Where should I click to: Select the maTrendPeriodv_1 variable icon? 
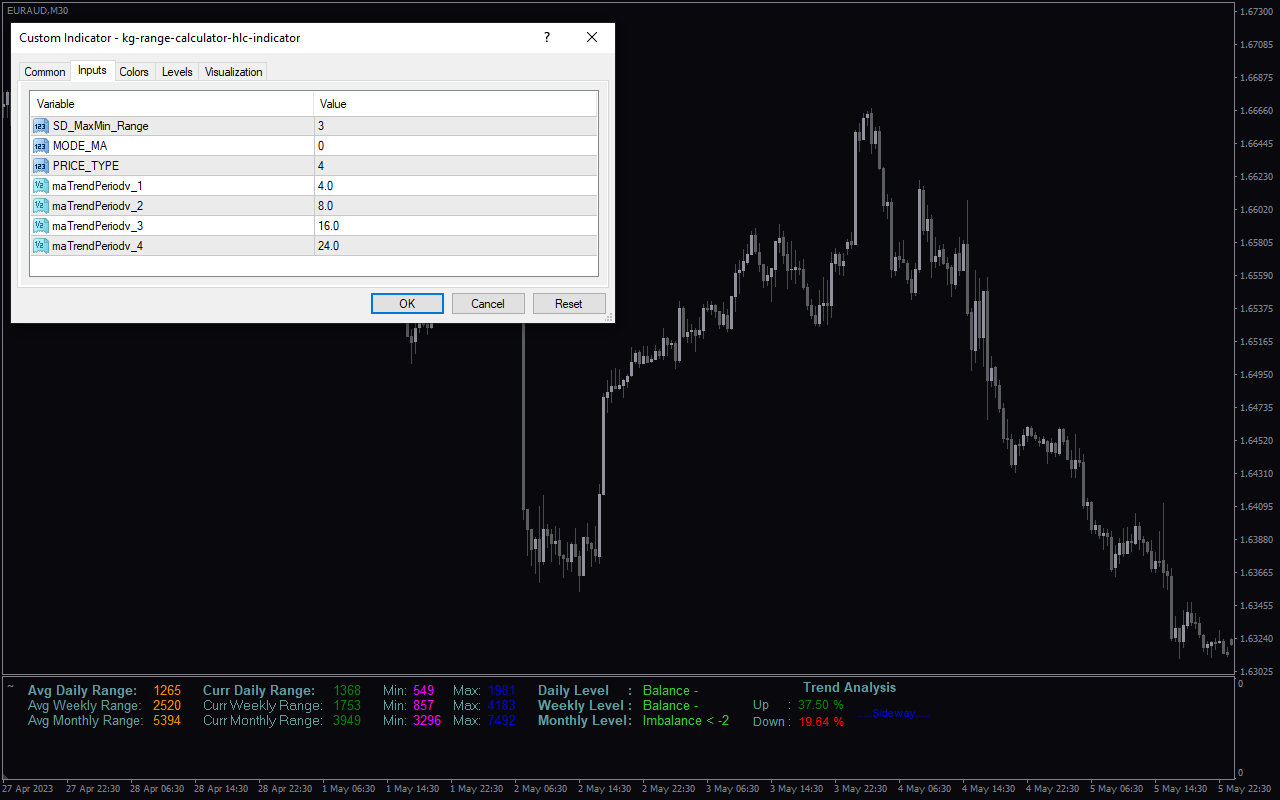(41, 186)
